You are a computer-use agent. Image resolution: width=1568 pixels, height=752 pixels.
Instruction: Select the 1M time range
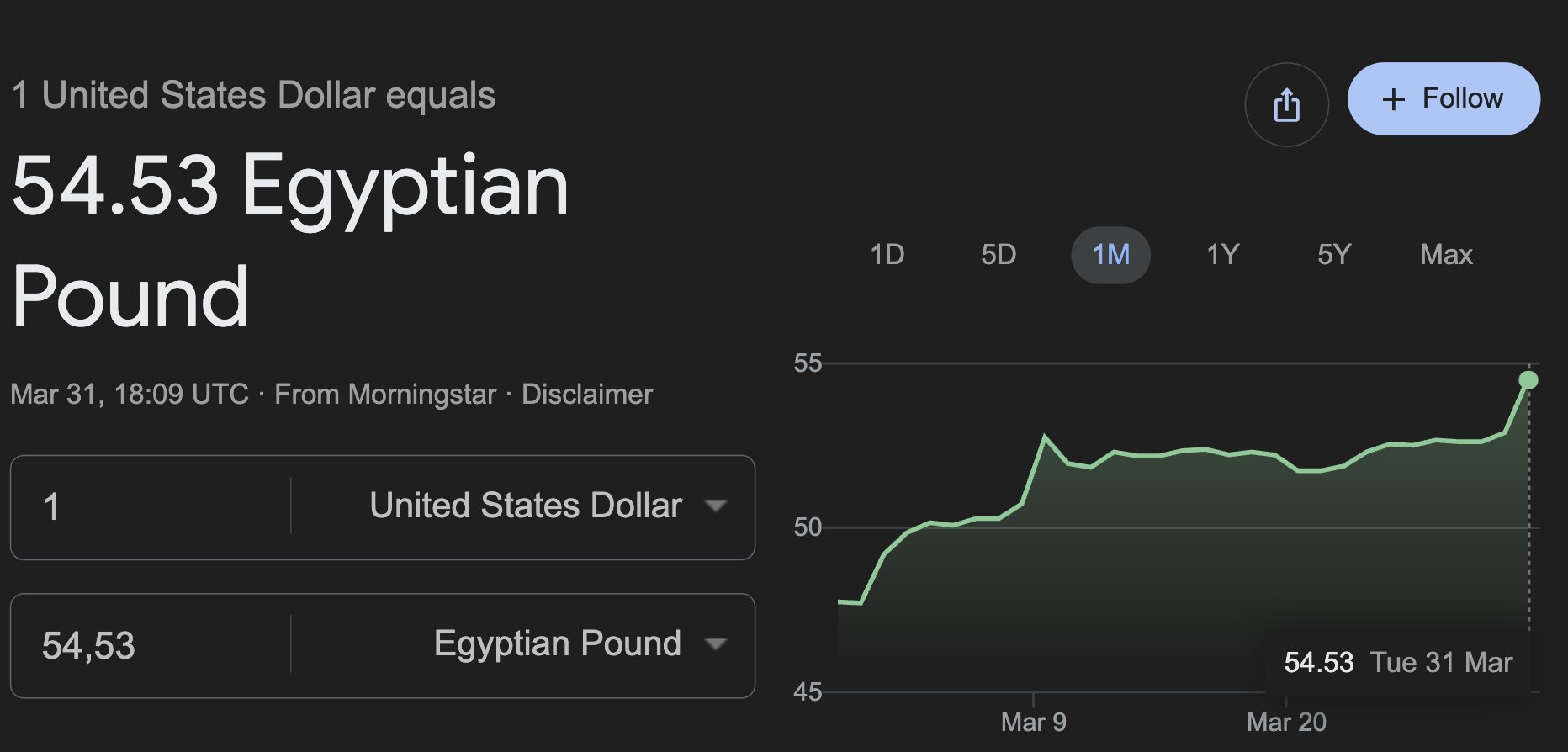(x=1110, y=254)
